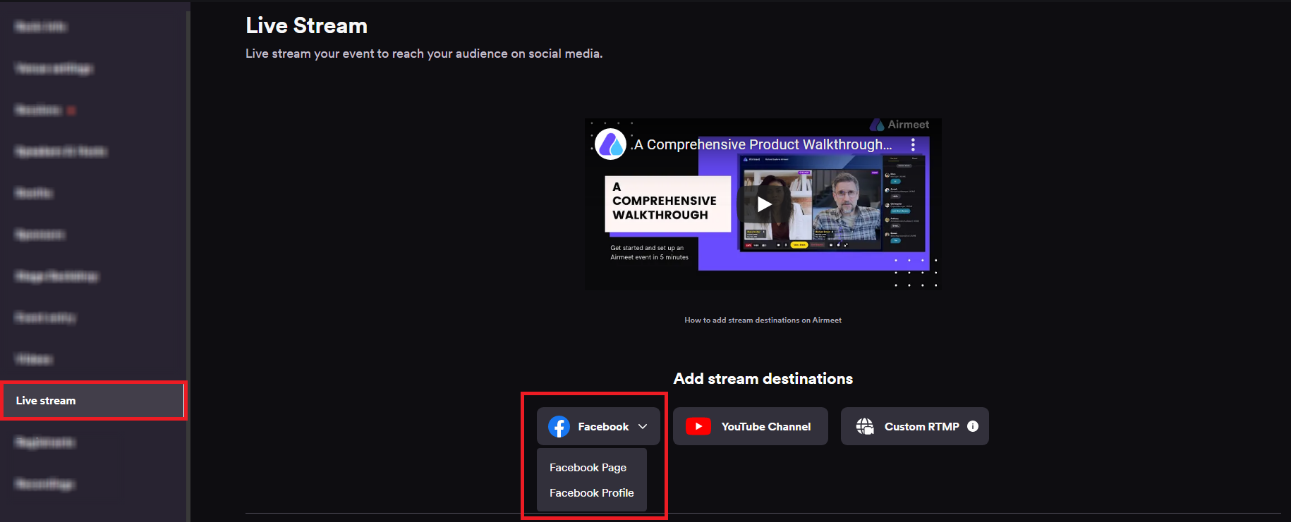
Task: Click the Airmeet channel avatar on video
Action: pos(610,145)
